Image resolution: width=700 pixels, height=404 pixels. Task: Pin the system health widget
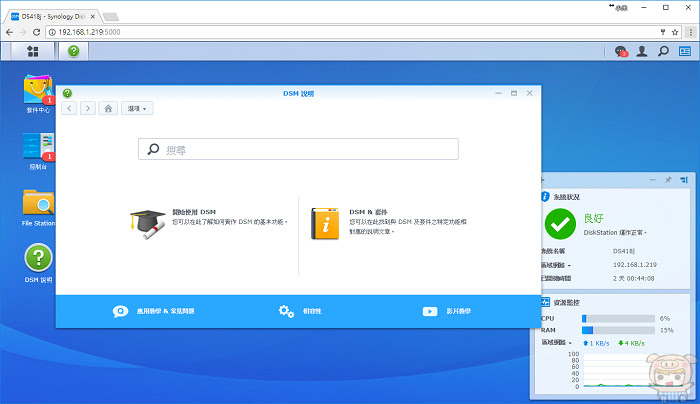[x=668, y=180]
